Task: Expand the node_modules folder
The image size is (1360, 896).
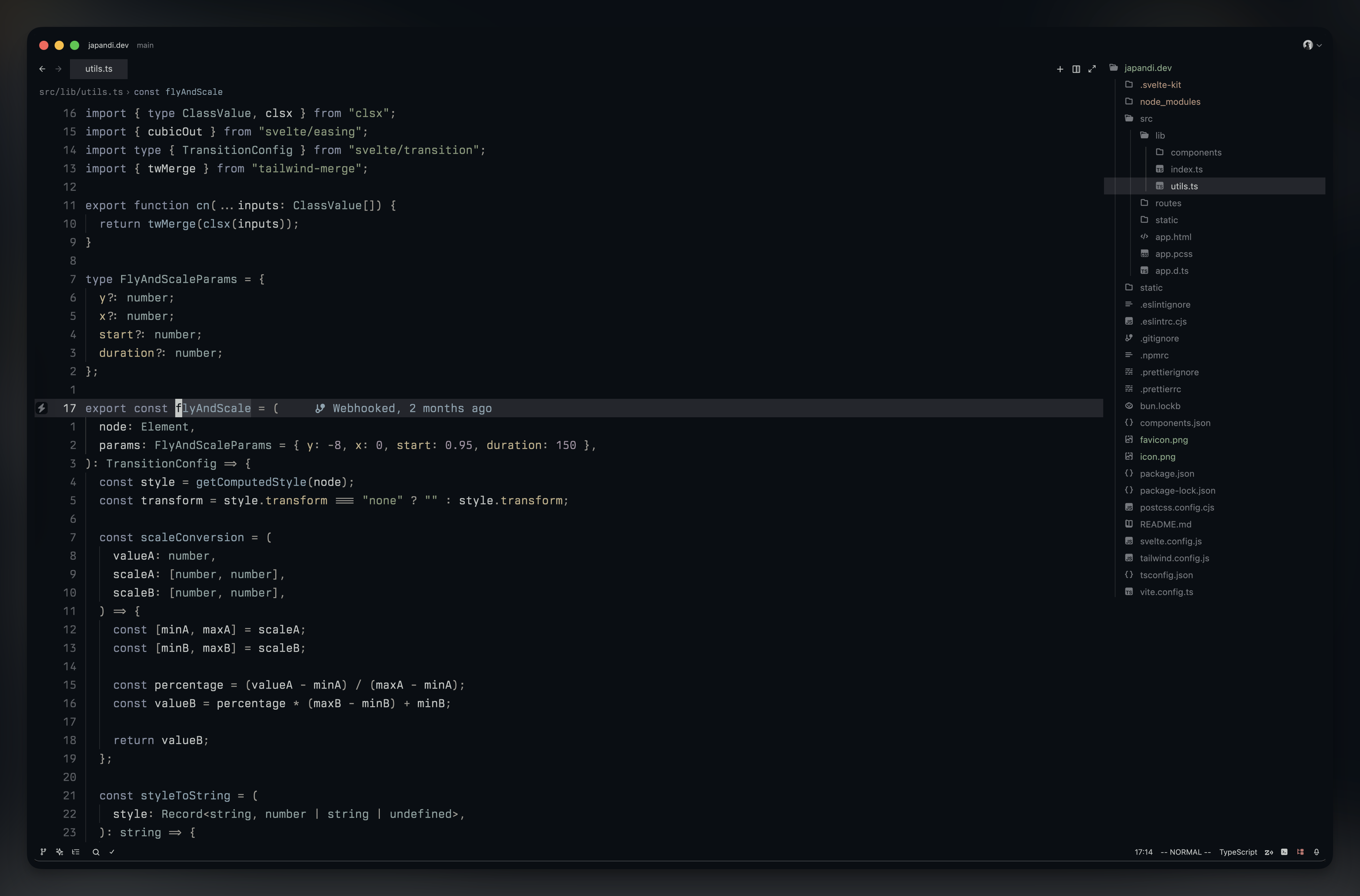Action: [1170, 102]
